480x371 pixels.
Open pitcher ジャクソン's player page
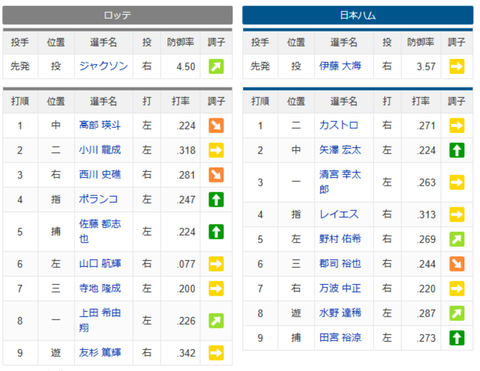tap(103, 66)
